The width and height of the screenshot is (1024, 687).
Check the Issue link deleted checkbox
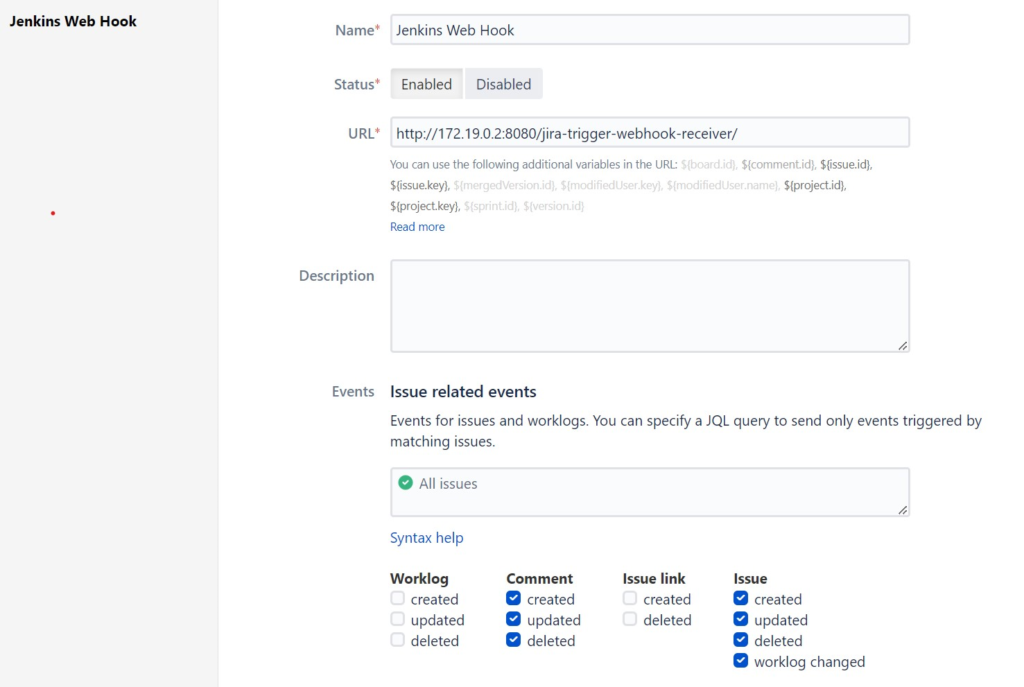tap(630, 620)
